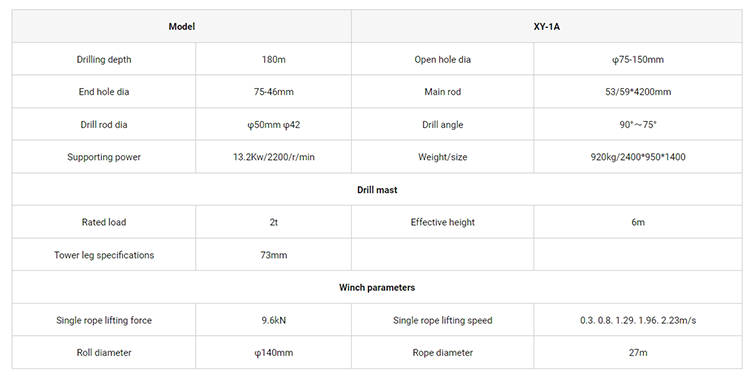Select the Rated load label

coord(104,222)
